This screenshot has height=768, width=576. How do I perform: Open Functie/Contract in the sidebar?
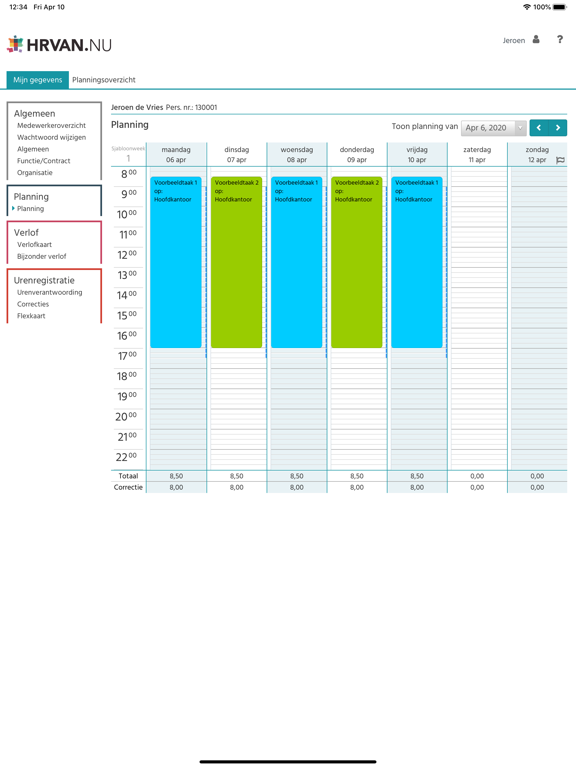point(44,161)
